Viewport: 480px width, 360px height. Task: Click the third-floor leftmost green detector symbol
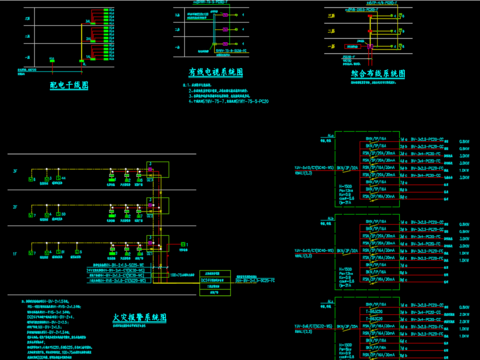click(x=31, y=179)
